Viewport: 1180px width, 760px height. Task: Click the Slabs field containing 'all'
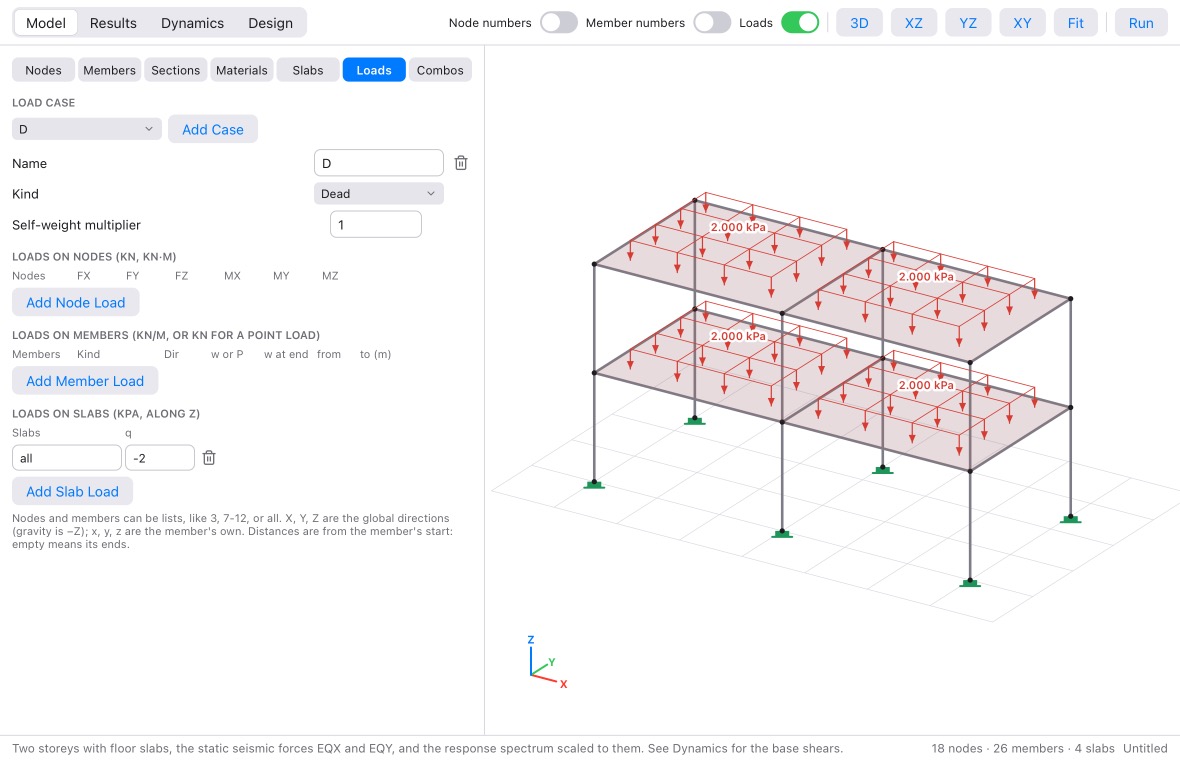coord(67,458)
